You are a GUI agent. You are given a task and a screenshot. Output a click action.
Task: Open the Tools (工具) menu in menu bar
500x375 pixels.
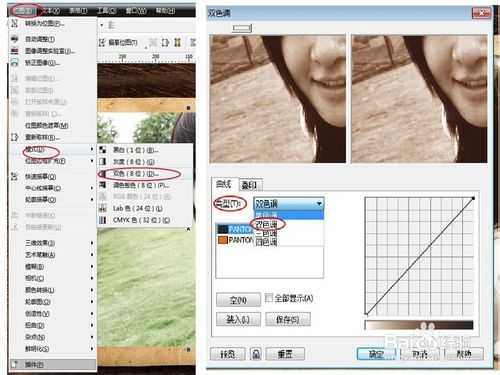pyautogui.click(x=107, y=11)
